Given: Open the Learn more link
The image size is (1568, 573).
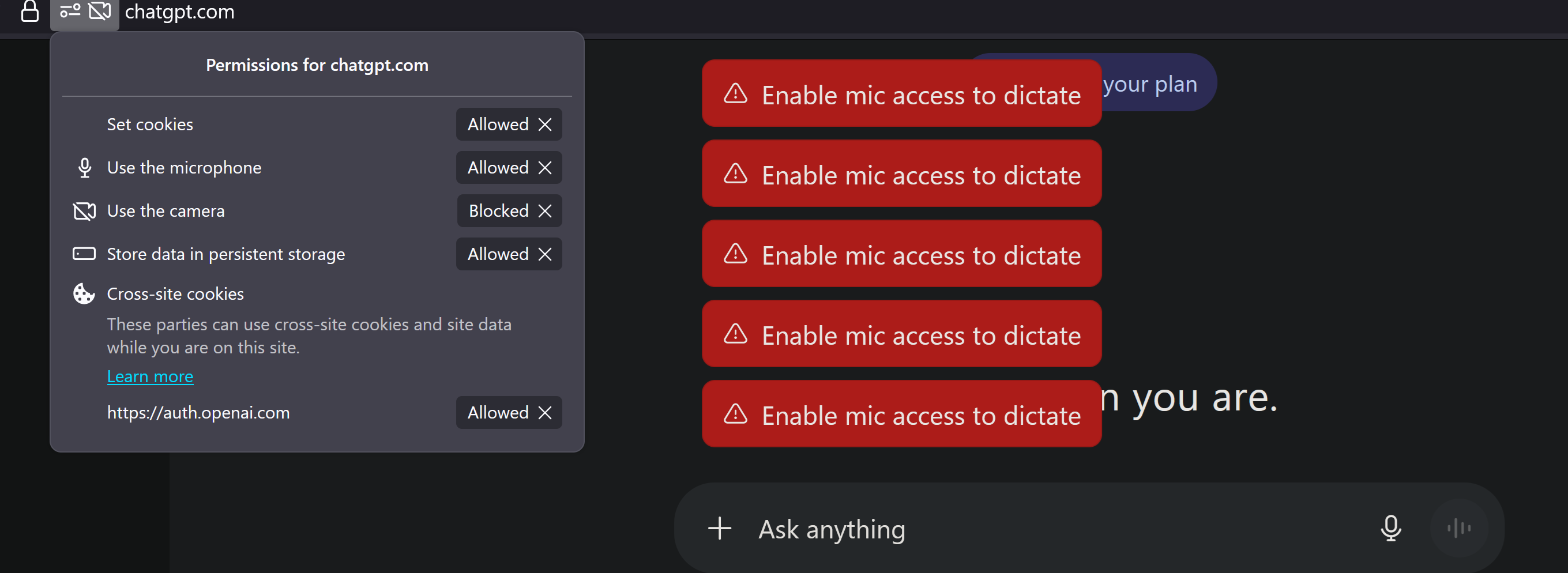Looking at the screenshot, I should (x=151, y=376).
